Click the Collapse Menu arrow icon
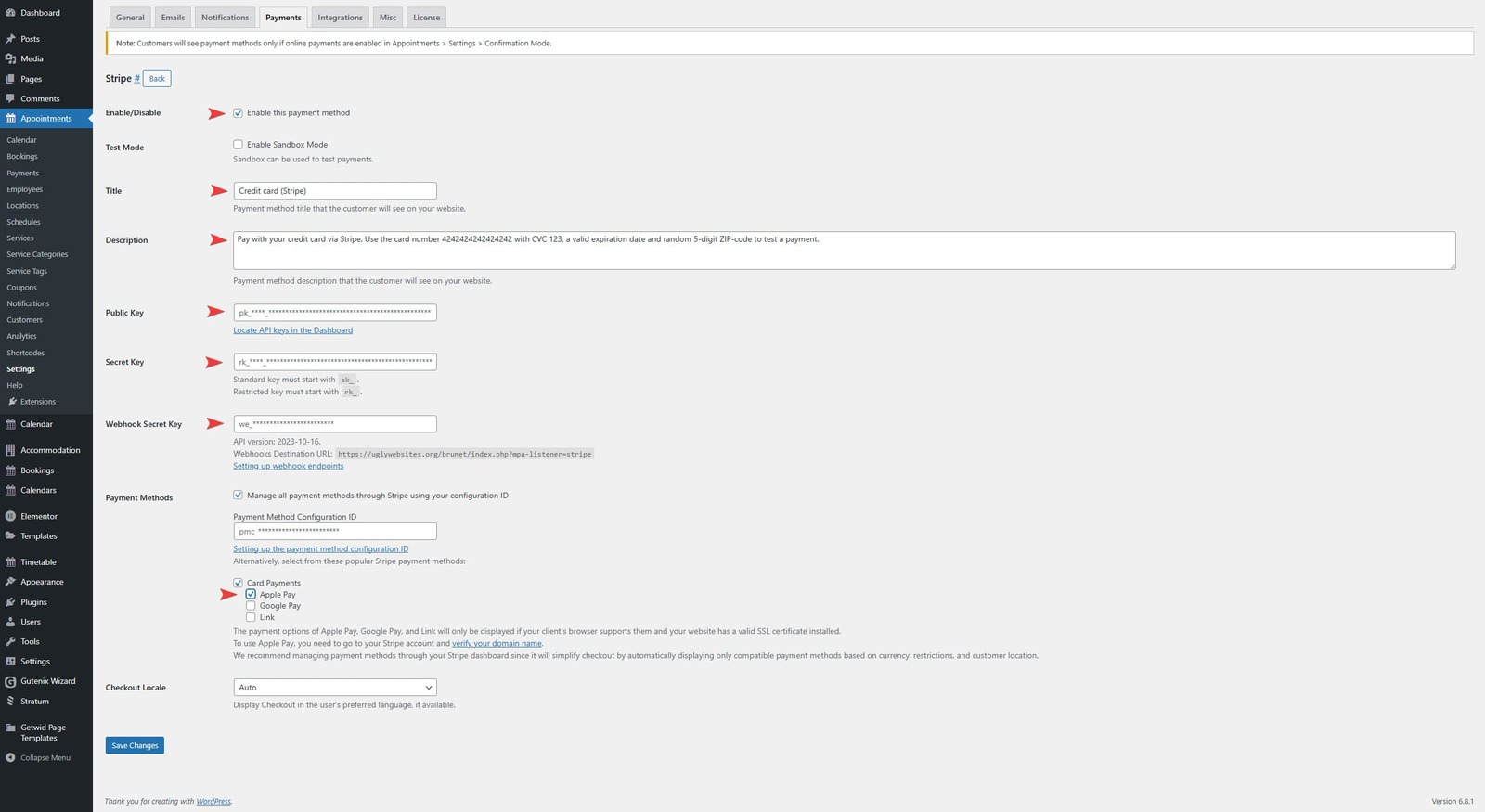The image size is (1485, 812). click(x=10, y=758)
